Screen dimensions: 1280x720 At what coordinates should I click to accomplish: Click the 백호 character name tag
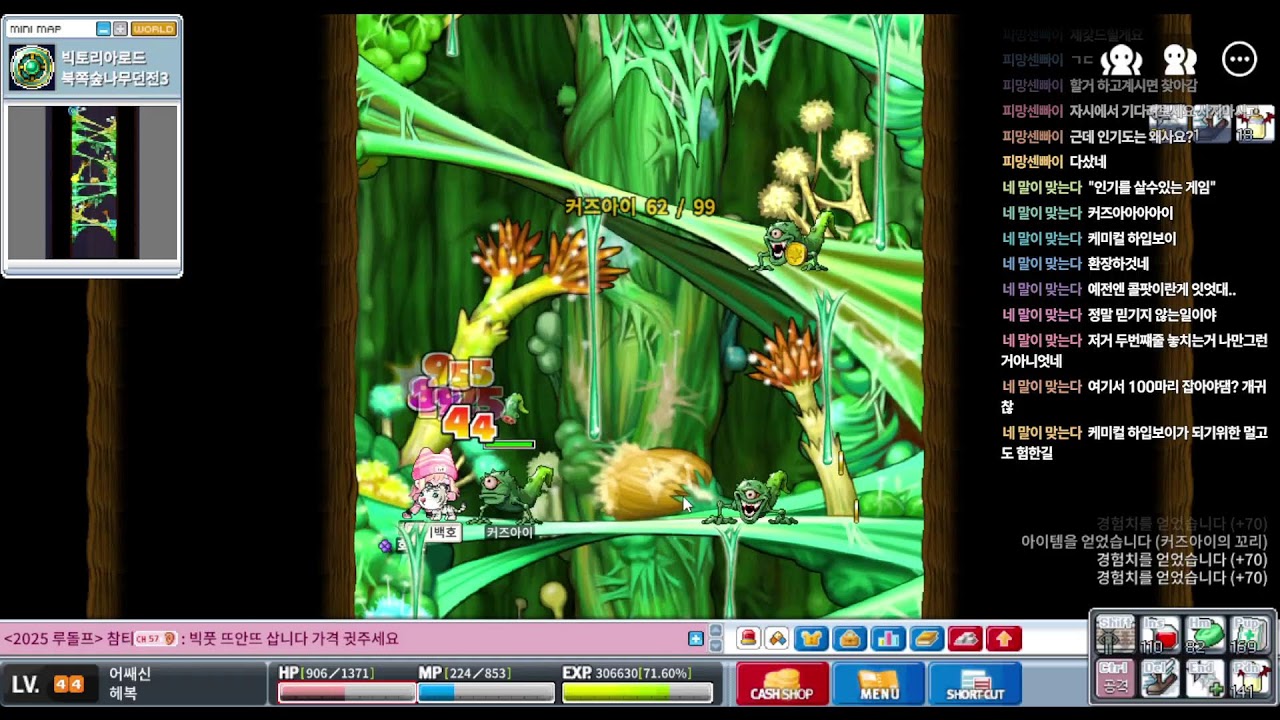(444, 532)
